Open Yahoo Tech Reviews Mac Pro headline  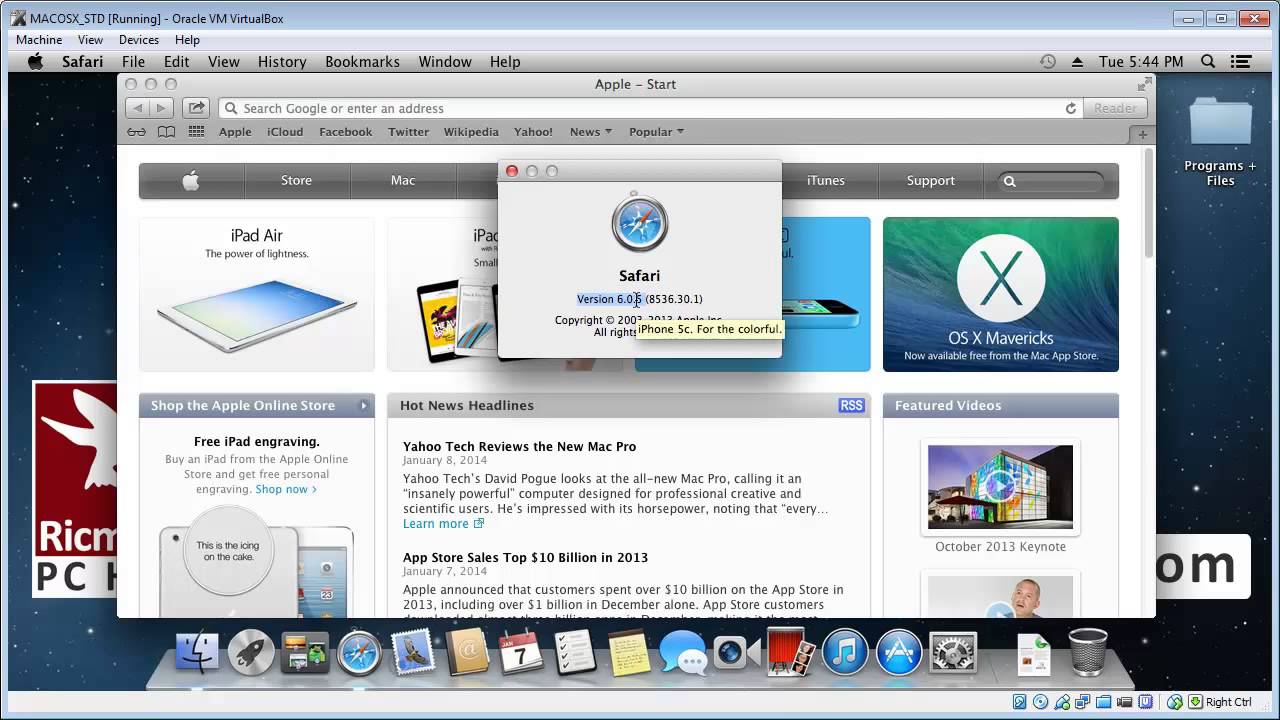(x=519, y=447)
